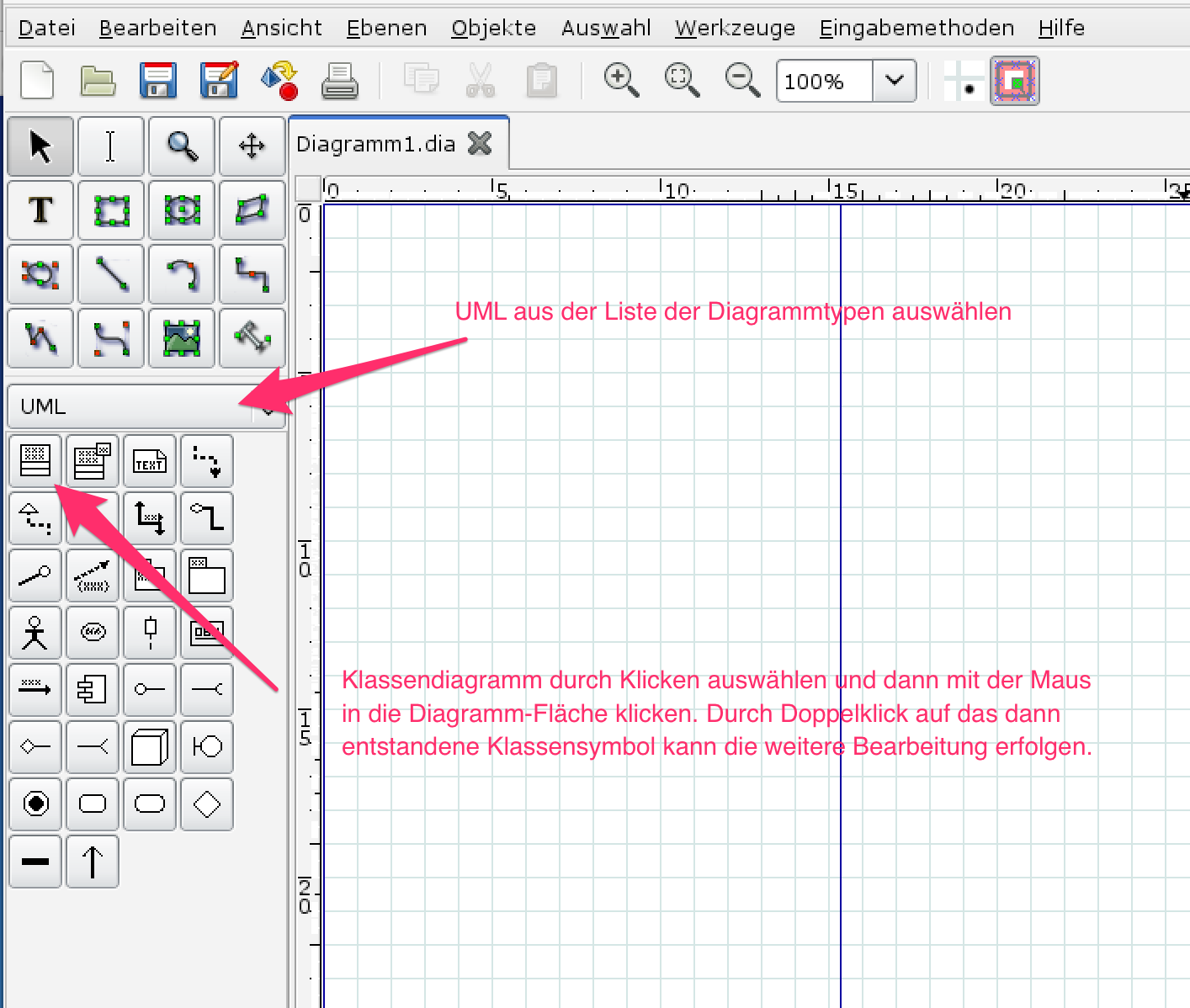Pick the UML Node cube shape
This screenshot has height=1008, width=1190.
tap(150, 746)
